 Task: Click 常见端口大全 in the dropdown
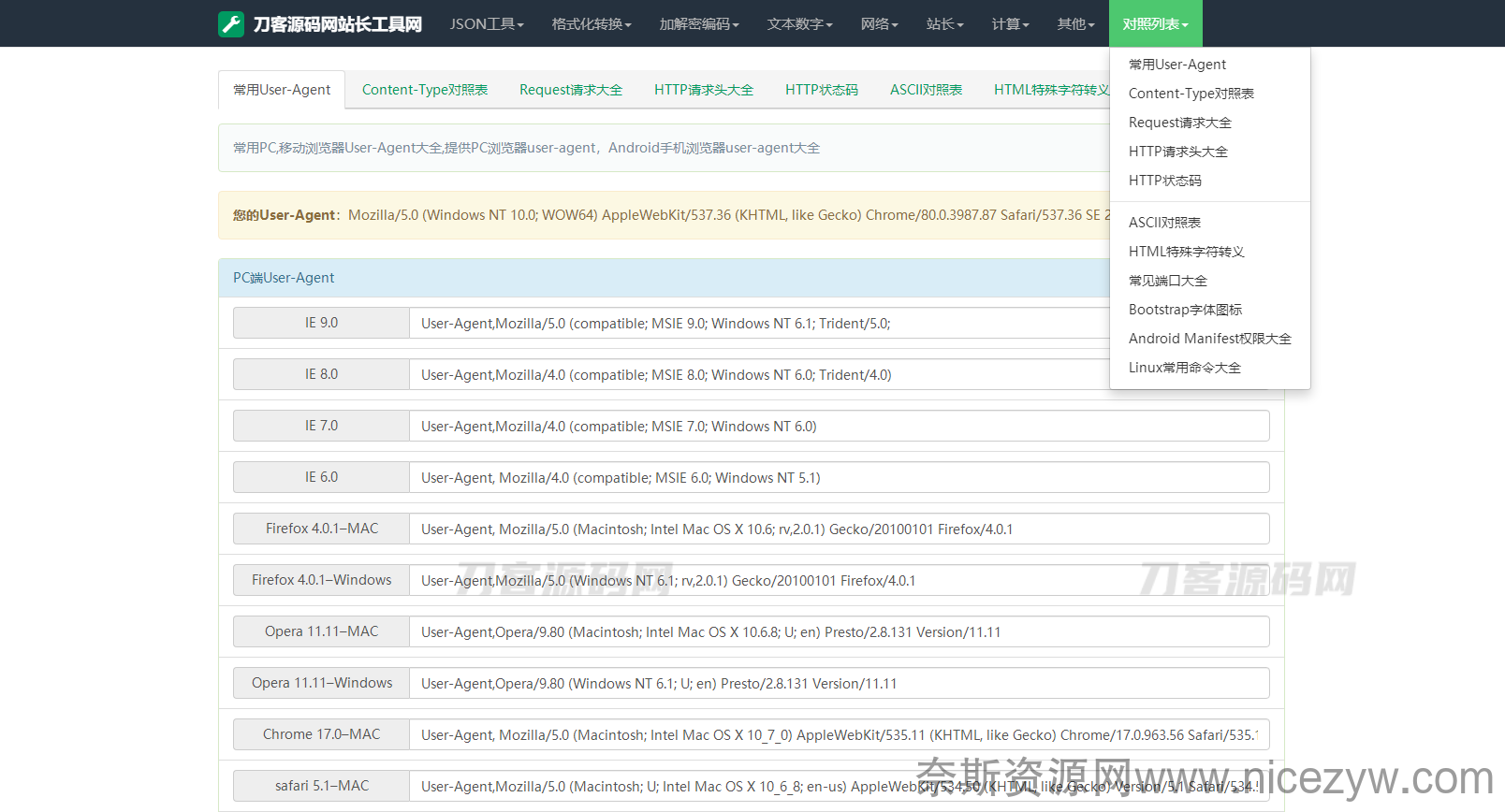click(x=1167, y=281)
